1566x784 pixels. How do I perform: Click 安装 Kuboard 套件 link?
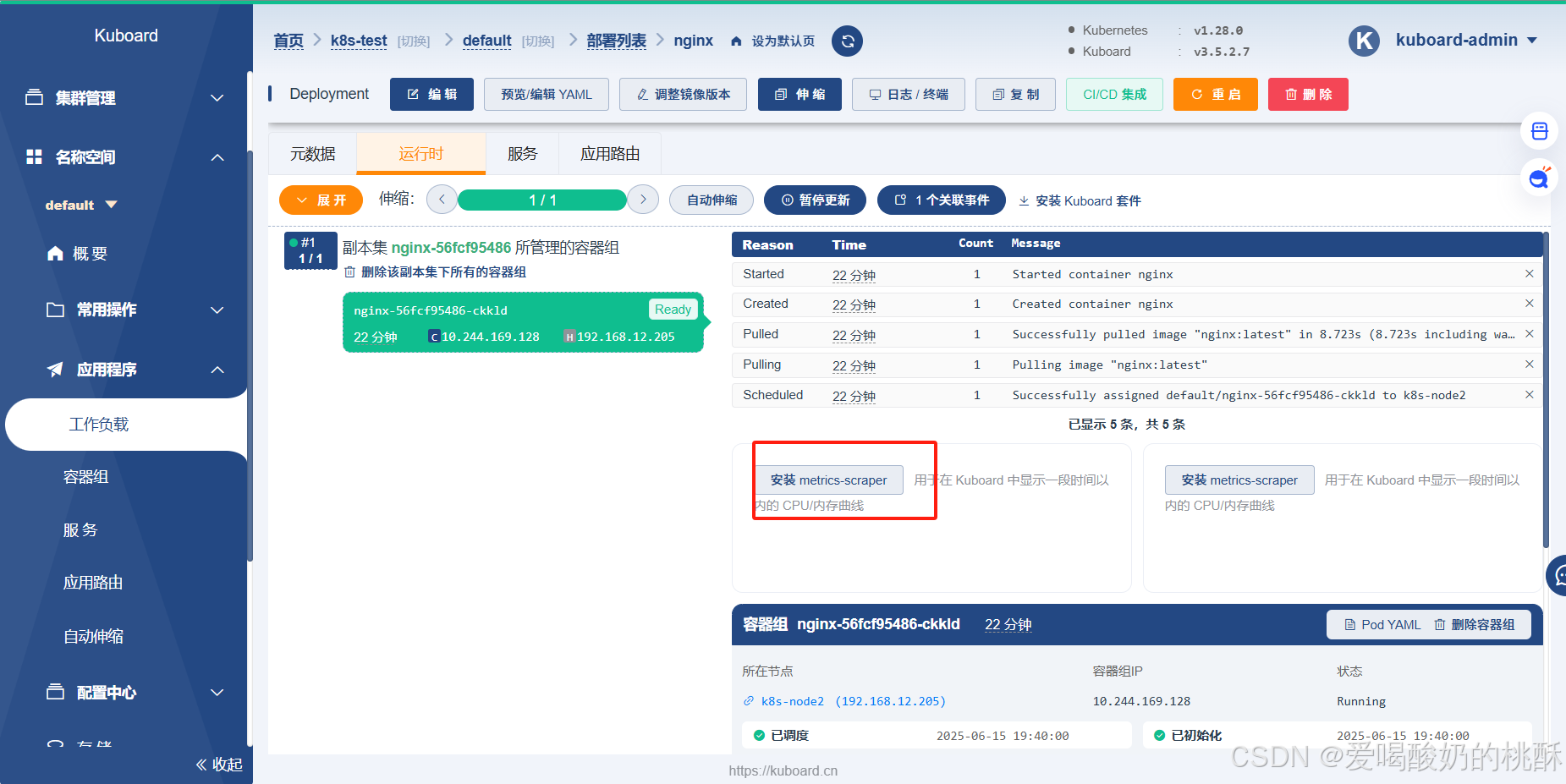[x=1080, y=200]
